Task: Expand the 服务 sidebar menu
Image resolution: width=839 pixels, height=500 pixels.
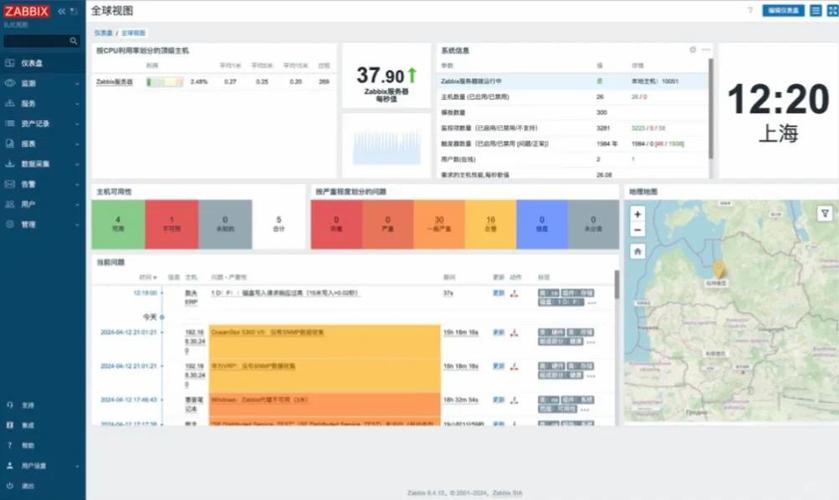Action: click(x=43, y=103)
